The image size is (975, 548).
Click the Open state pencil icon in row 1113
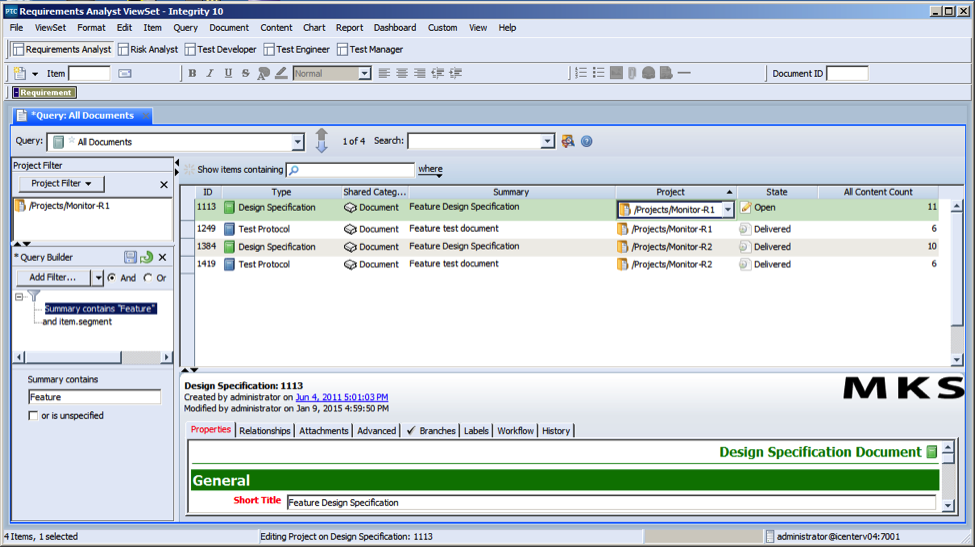point(746,207)
